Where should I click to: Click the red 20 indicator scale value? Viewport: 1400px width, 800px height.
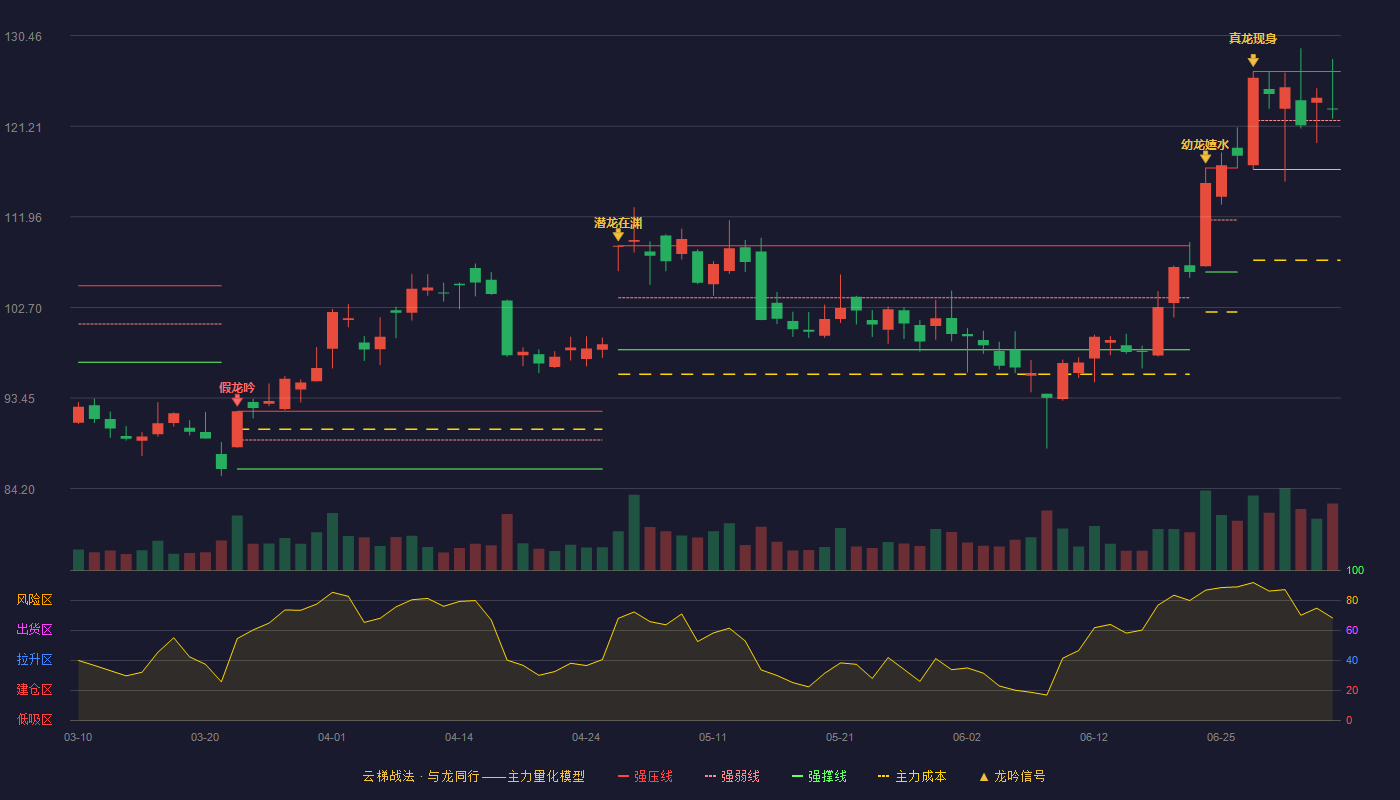click(x=1351, y=690)
